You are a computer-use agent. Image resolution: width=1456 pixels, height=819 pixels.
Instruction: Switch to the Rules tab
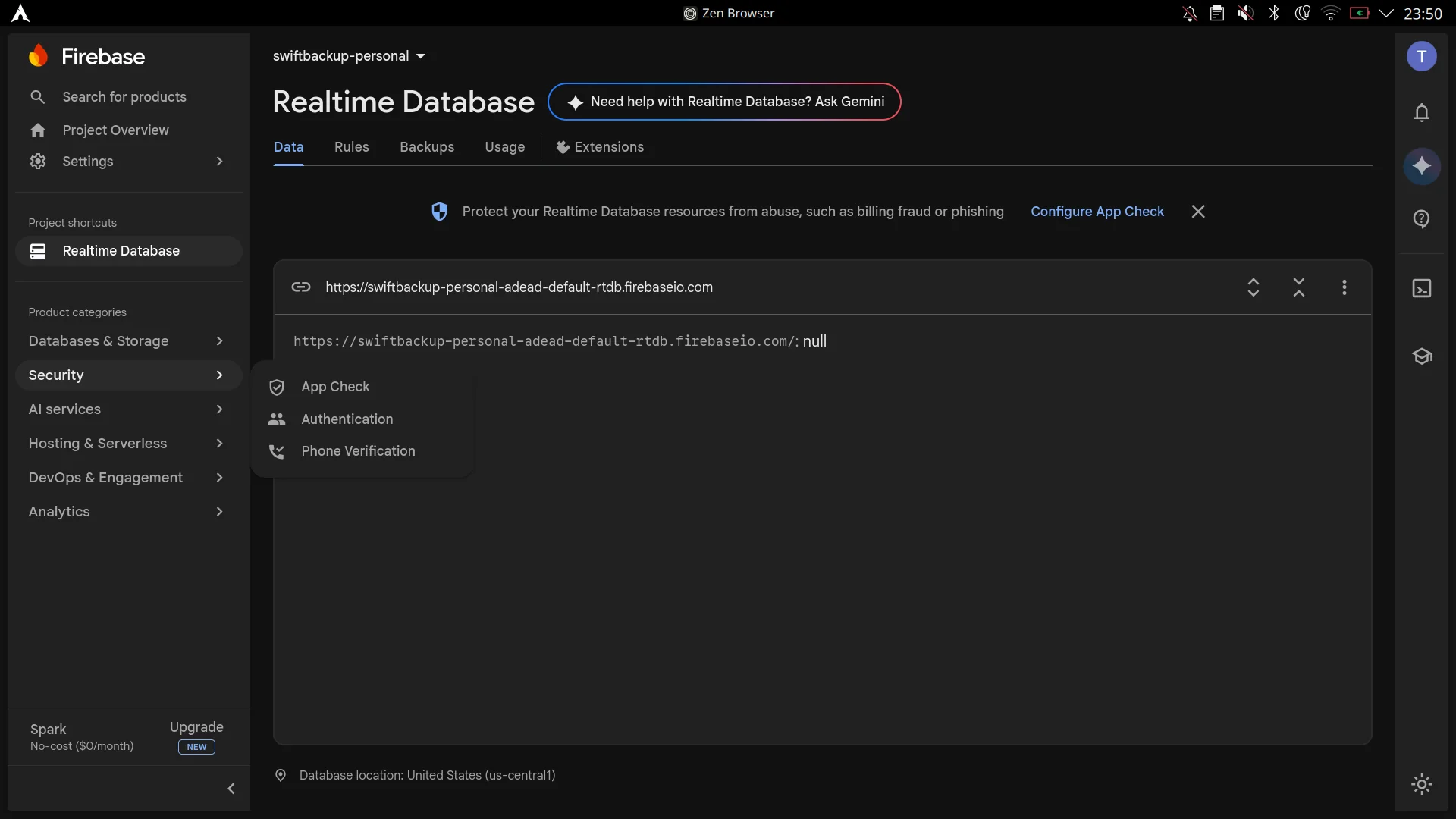coord(352,147)
